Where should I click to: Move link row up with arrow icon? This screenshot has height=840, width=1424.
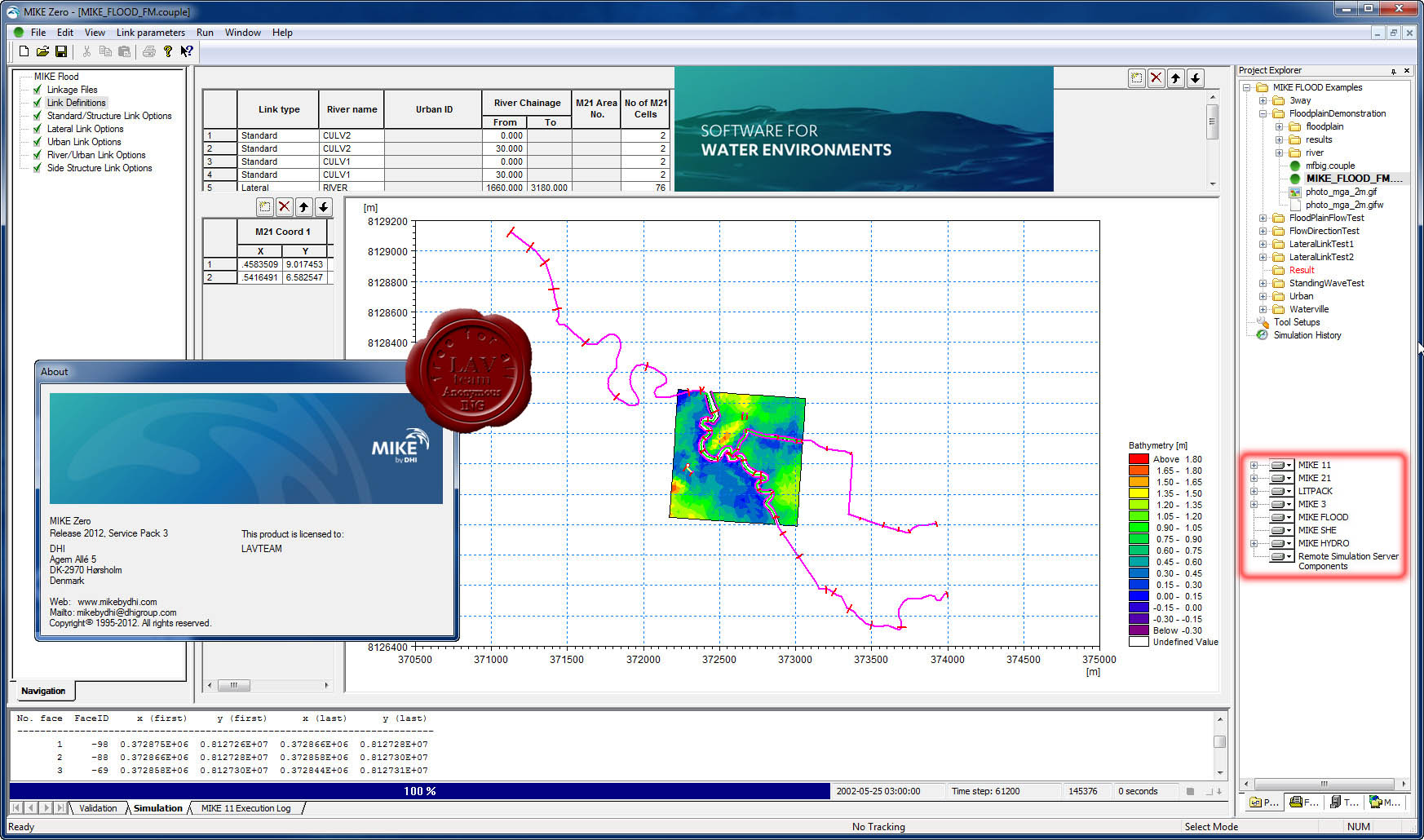[x=1176, y=78]
